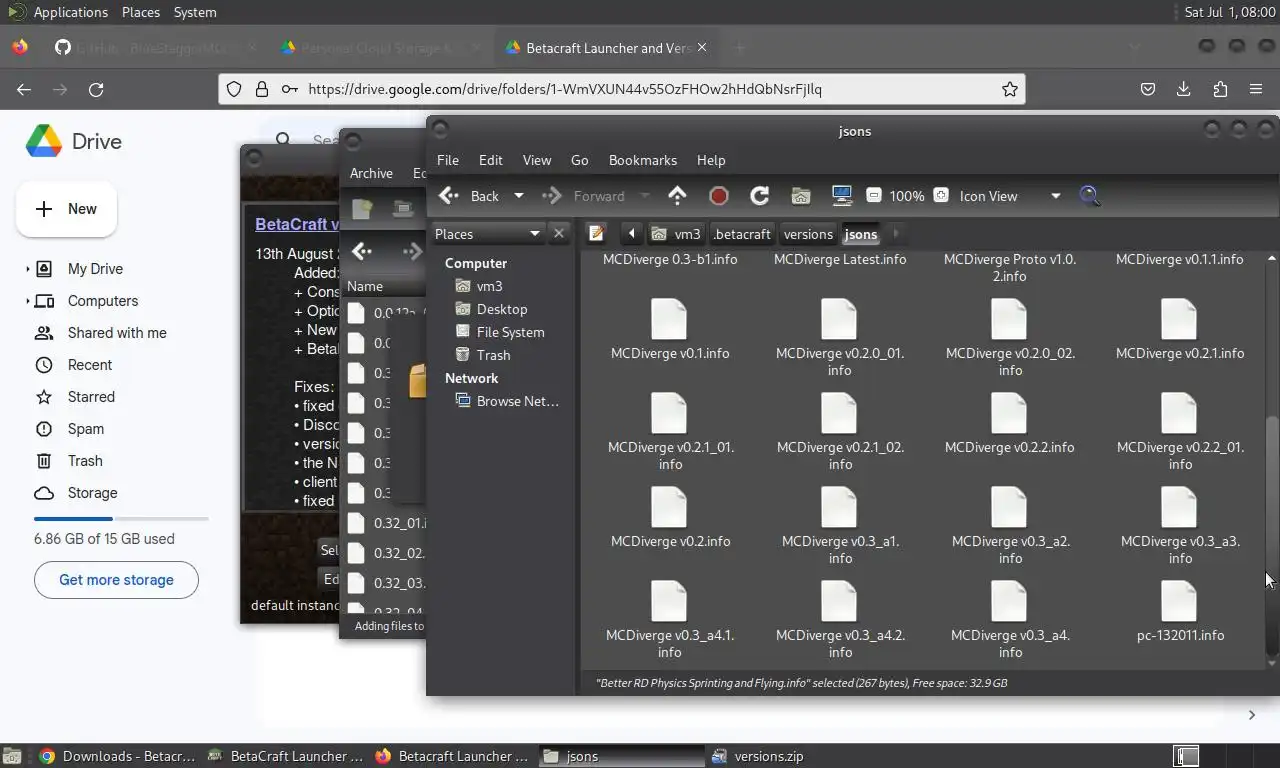Click the path bar left scroll arrow

[x=631, y=234]
